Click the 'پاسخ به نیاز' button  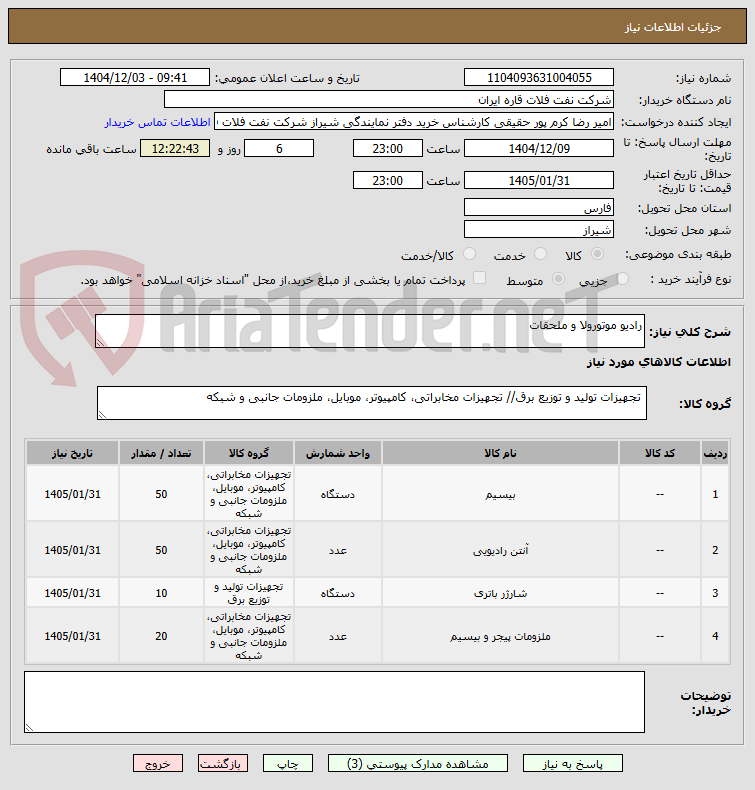pyautogui.click(x=573, y=763)
